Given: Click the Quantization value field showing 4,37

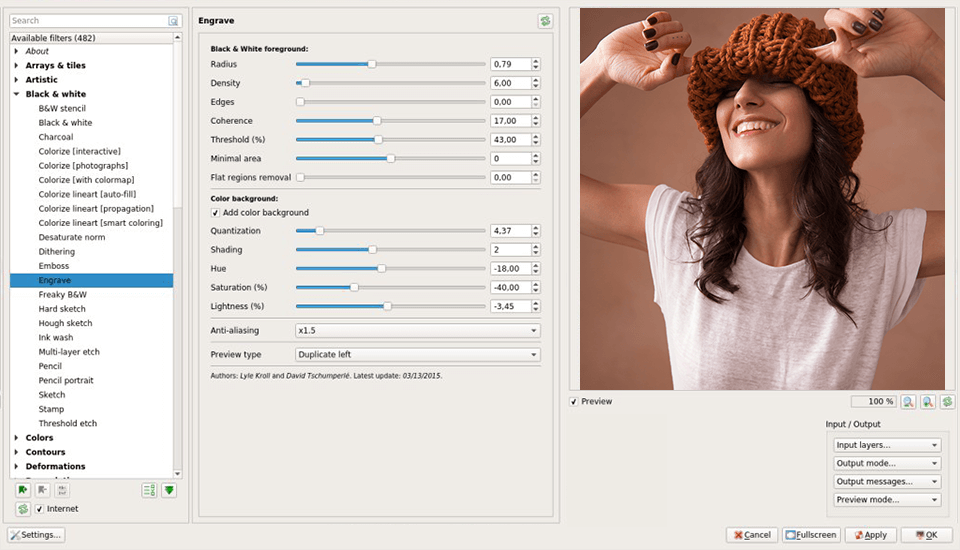Looking at the screenshot, I should click(511, 231).
